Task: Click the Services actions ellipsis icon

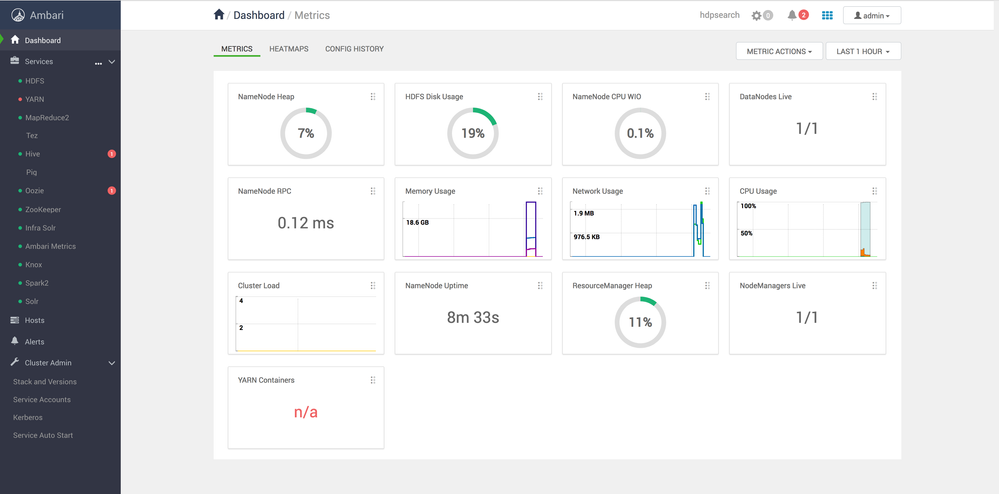Action: tap(98, 63)
